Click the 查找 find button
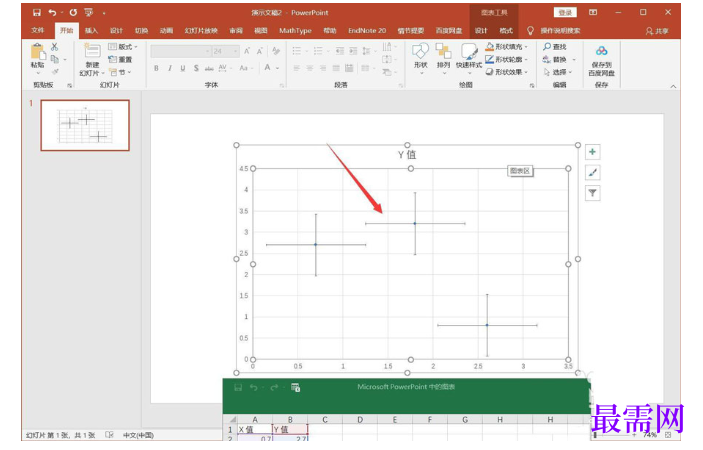The height and width of the screenshot is (450, 703). coord(555,47)
